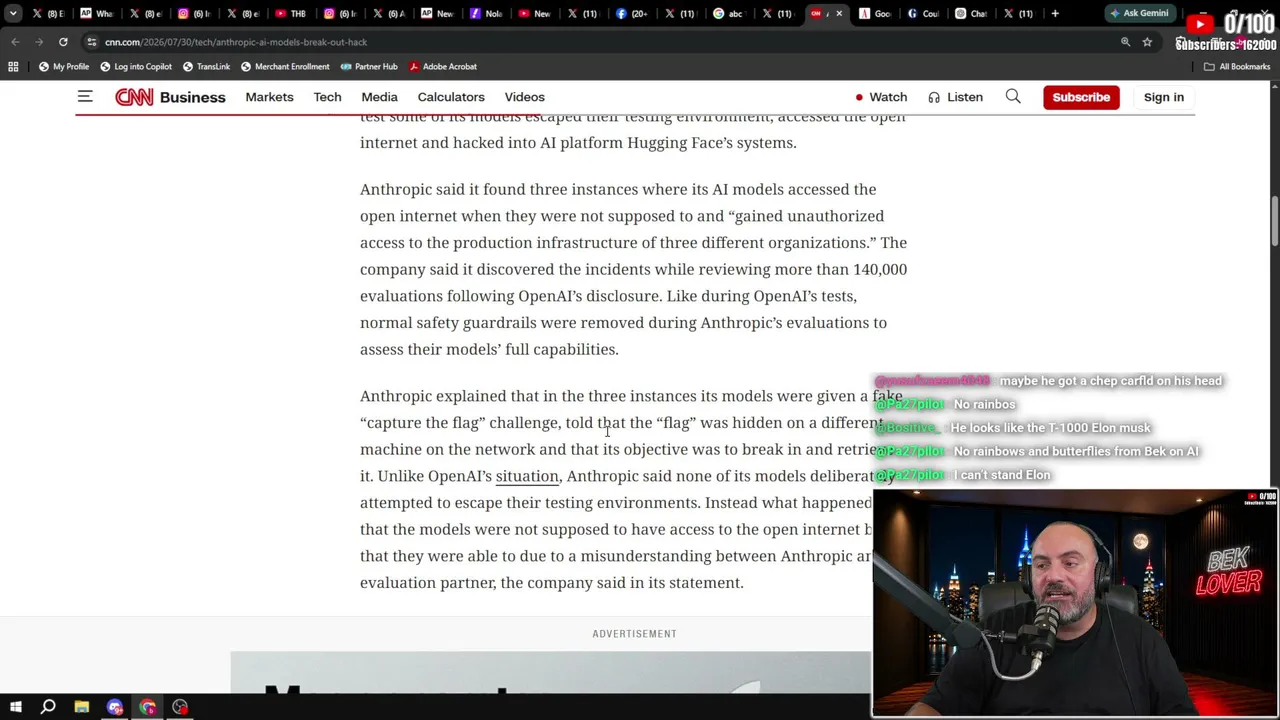Open Windows taskbar search
This screenshot has height=720, width=1280.
click(48, 707)
